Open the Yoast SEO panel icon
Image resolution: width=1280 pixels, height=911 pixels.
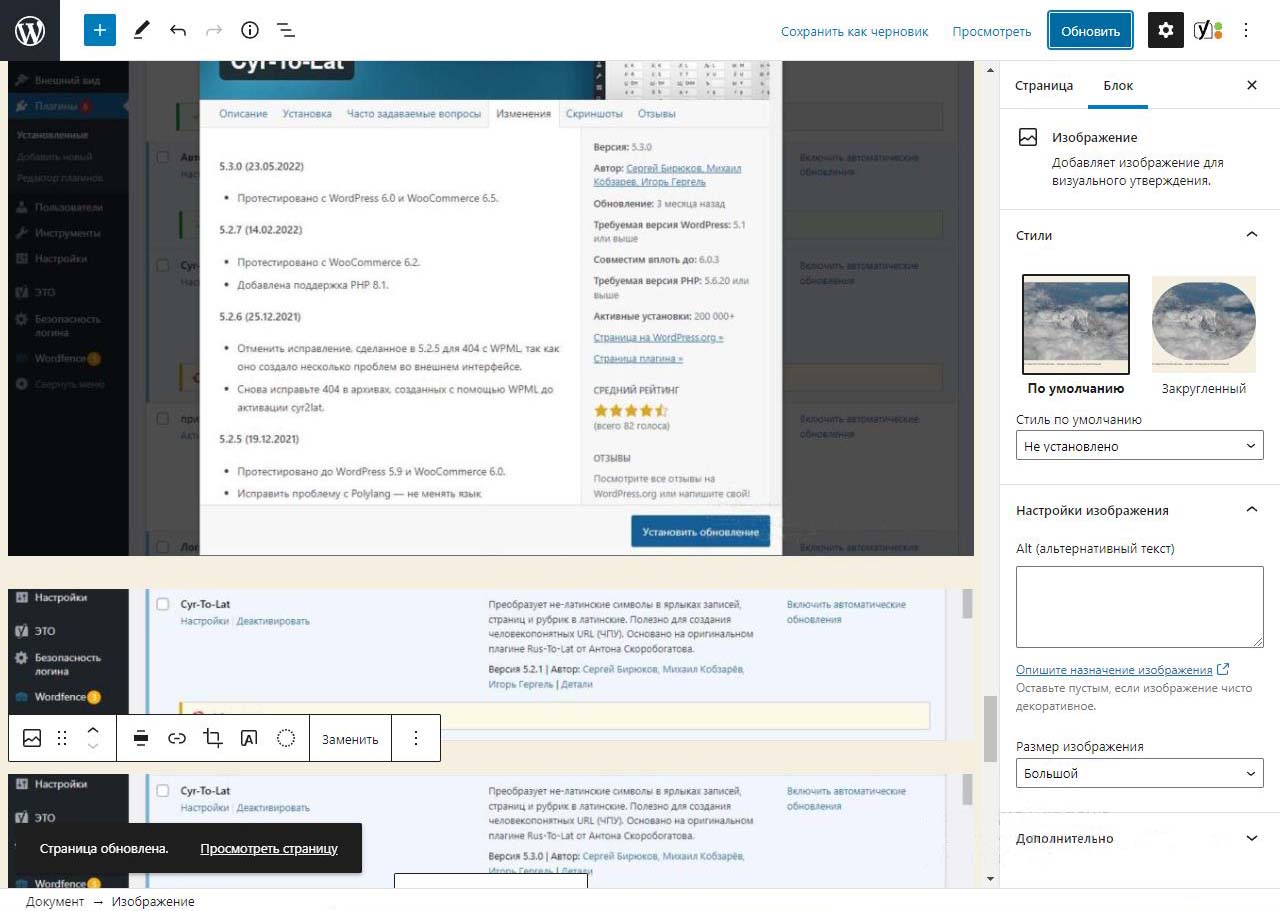(1207, 30)
